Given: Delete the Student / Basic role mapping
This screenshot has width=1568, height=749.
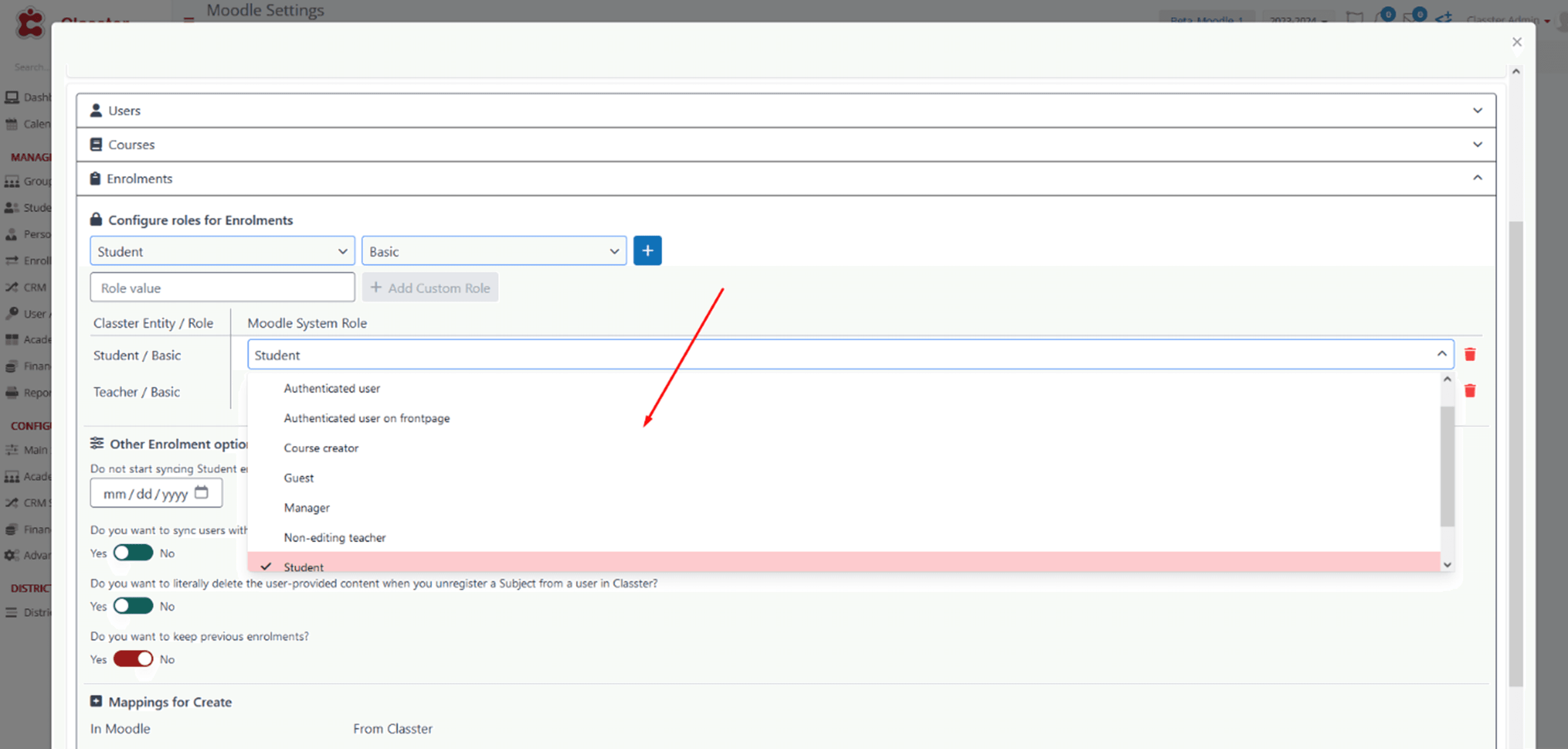Looking at the screenshot, I should [x=1470, y=354].
